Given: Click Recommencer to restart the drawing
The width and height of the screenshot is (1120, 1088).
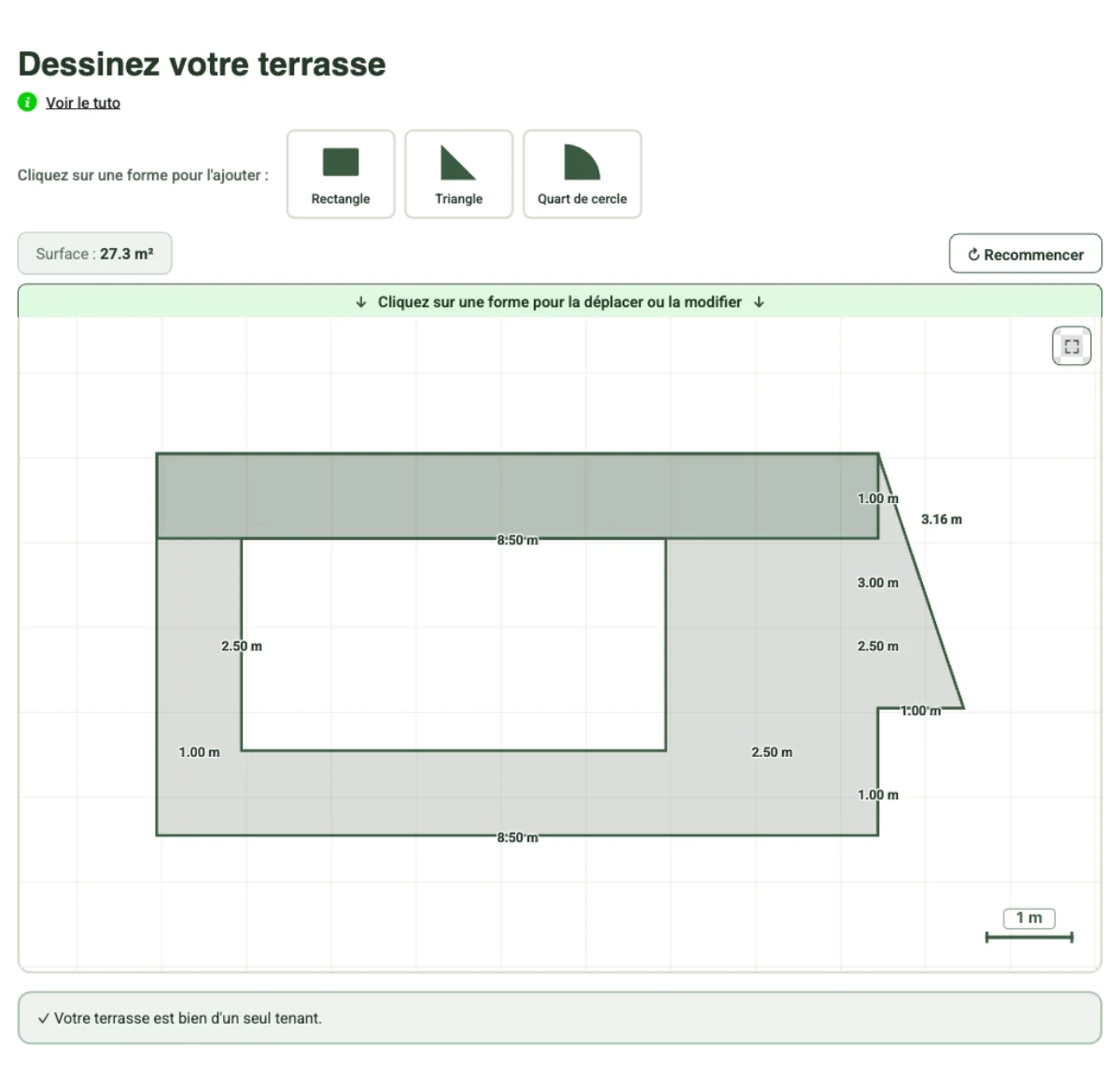Looking at the screenshot, I should pyautogui.click(x=1025, y=253).
